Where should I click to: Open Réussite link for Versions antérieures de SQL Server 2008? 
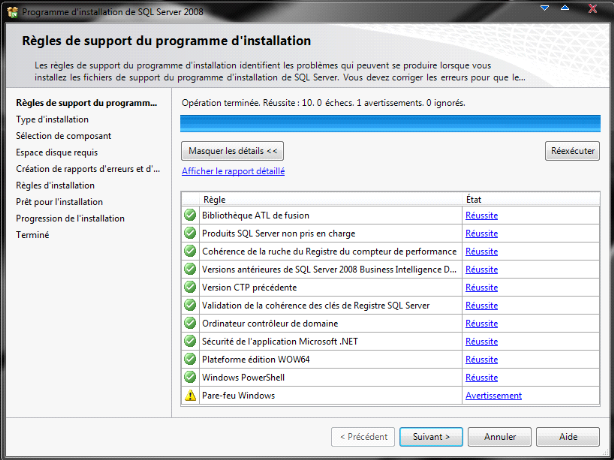[x=482, y=269]
